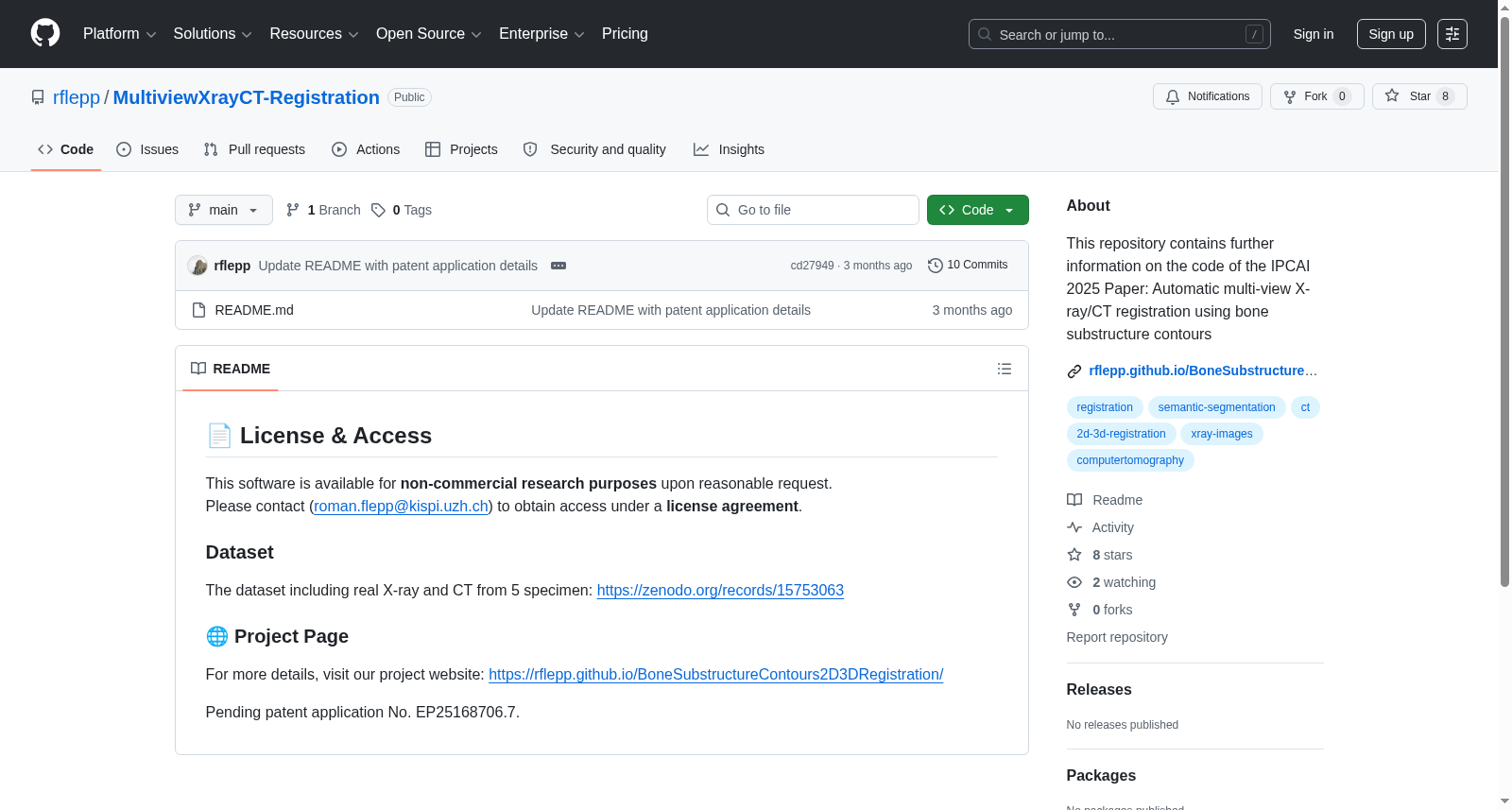Open the Enterprise dropdown menu
This screenshot has width=1512, height=810.
click(x=541, y=34)
